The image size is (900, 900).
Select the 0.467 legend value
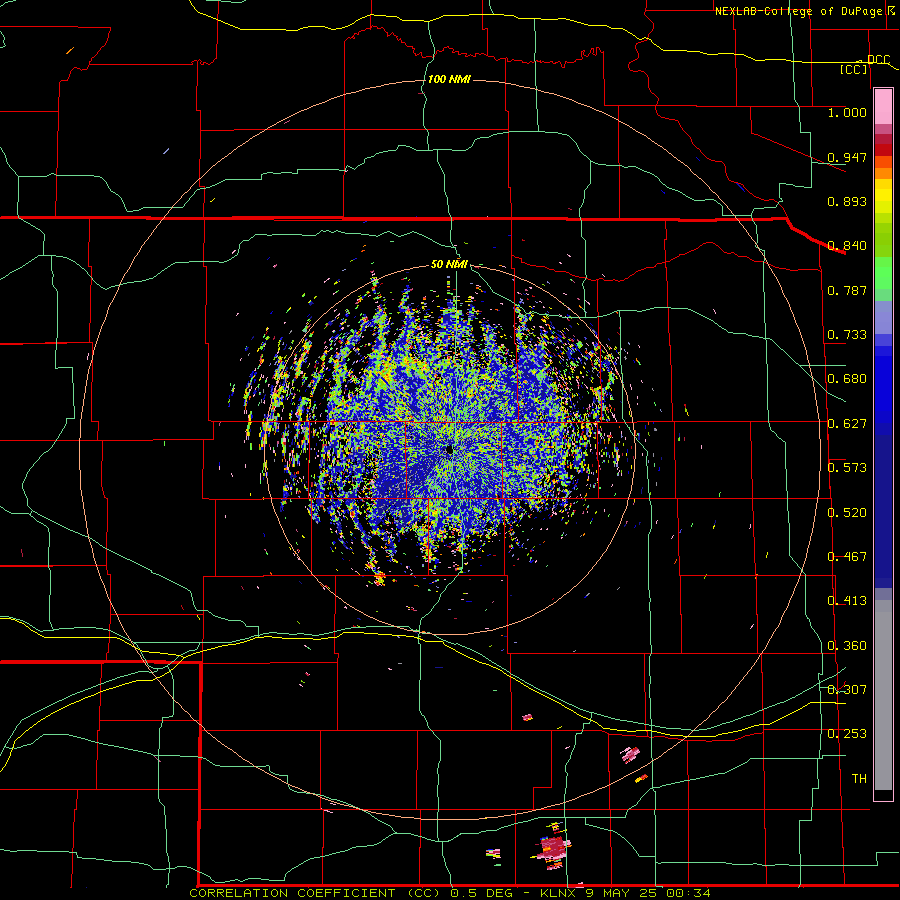(x=847, y=557)
